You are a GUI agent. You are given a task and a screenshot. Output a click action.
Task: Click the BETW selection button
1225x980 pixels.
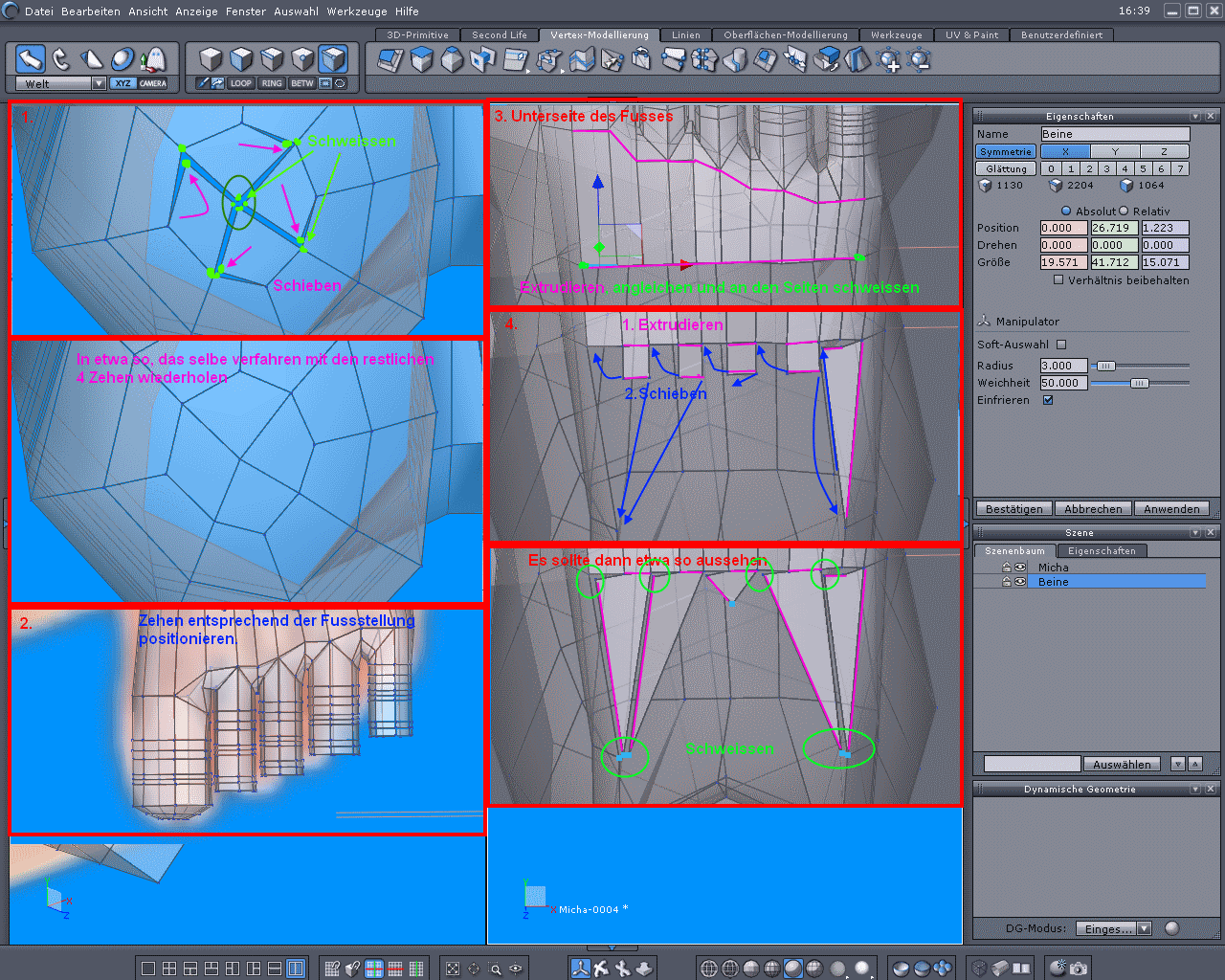[x=302, y=83]
